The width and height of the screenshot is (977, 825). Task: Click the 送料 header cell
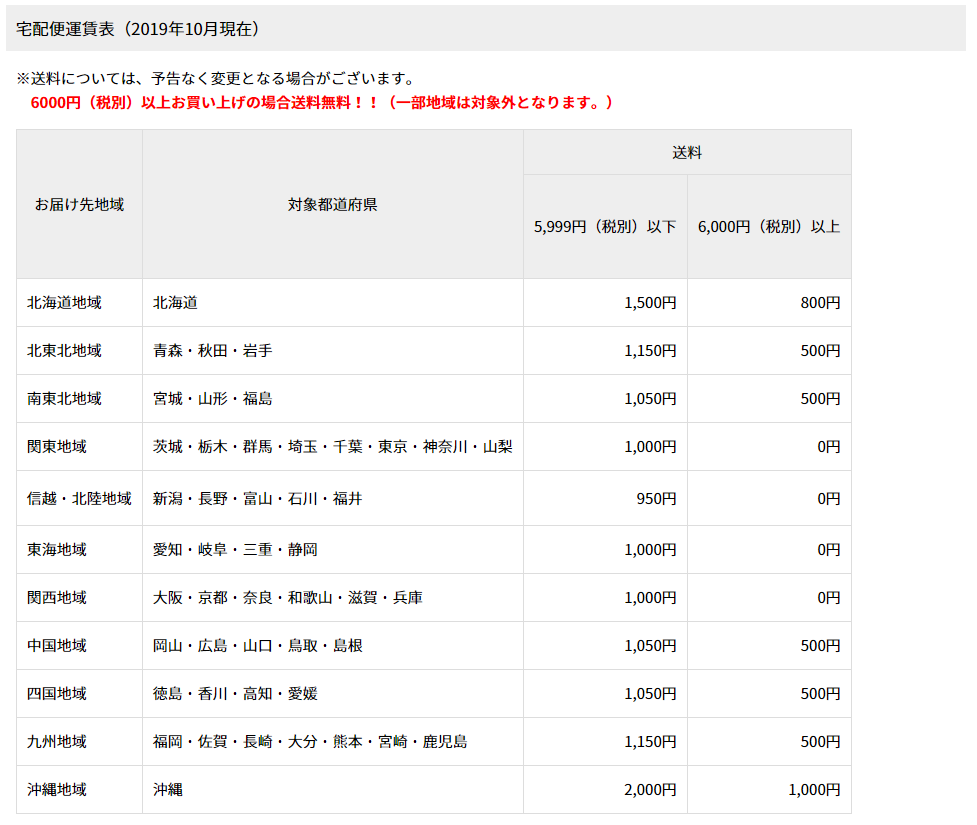(x=687, y=152)
